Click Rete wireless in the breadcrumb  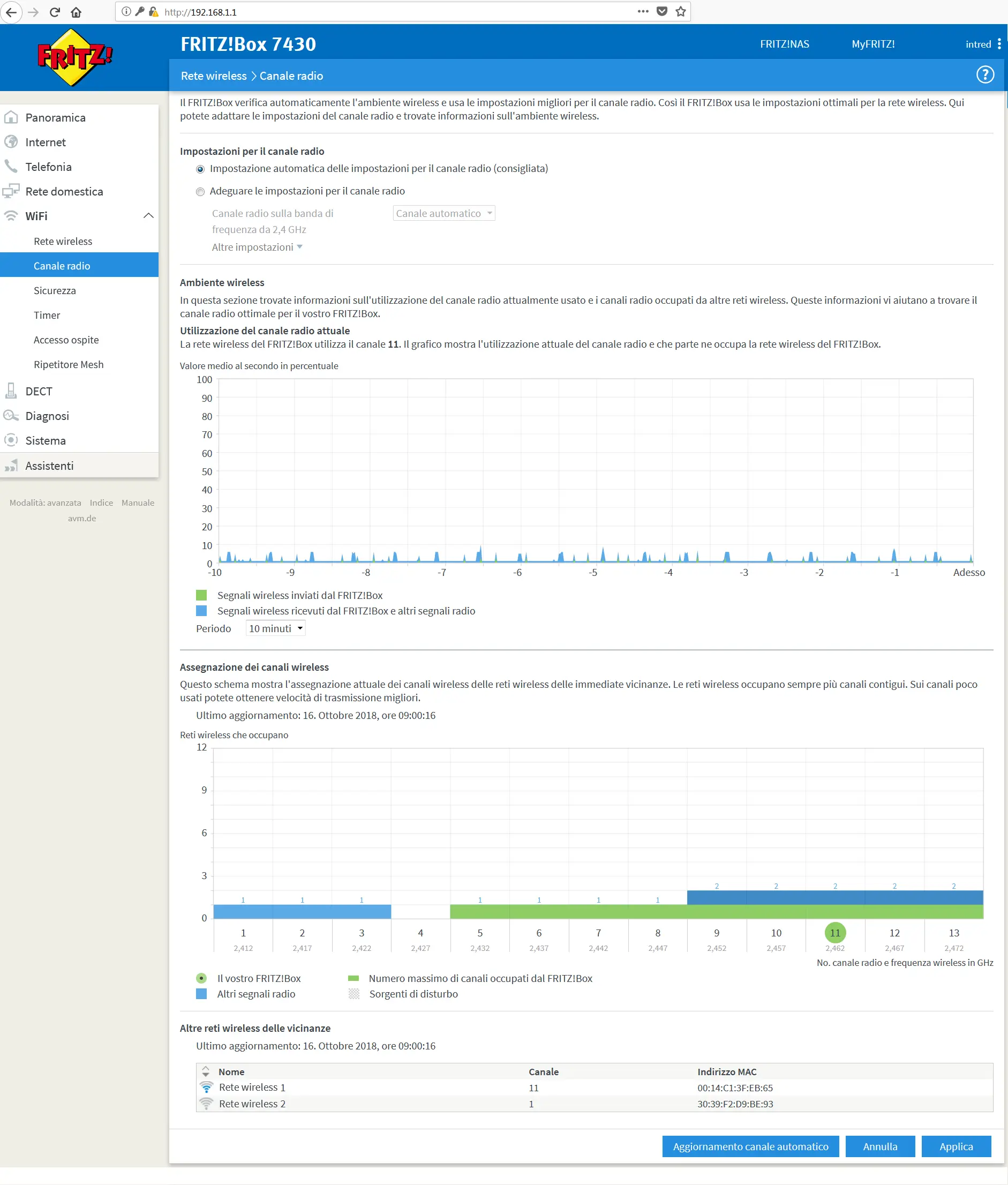coord(214,76)
